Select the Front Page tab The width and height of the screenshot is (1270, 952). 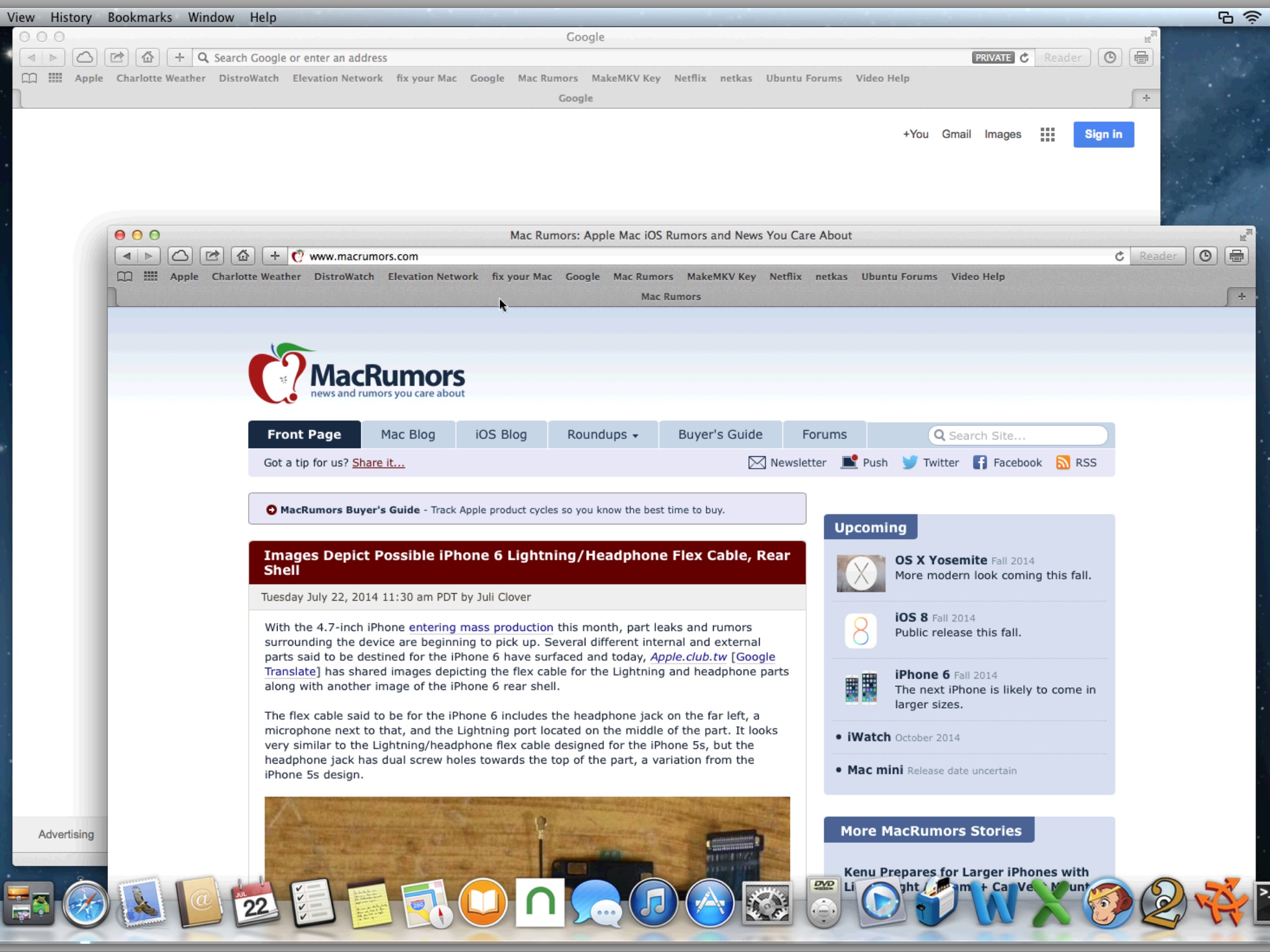(304, 434)
